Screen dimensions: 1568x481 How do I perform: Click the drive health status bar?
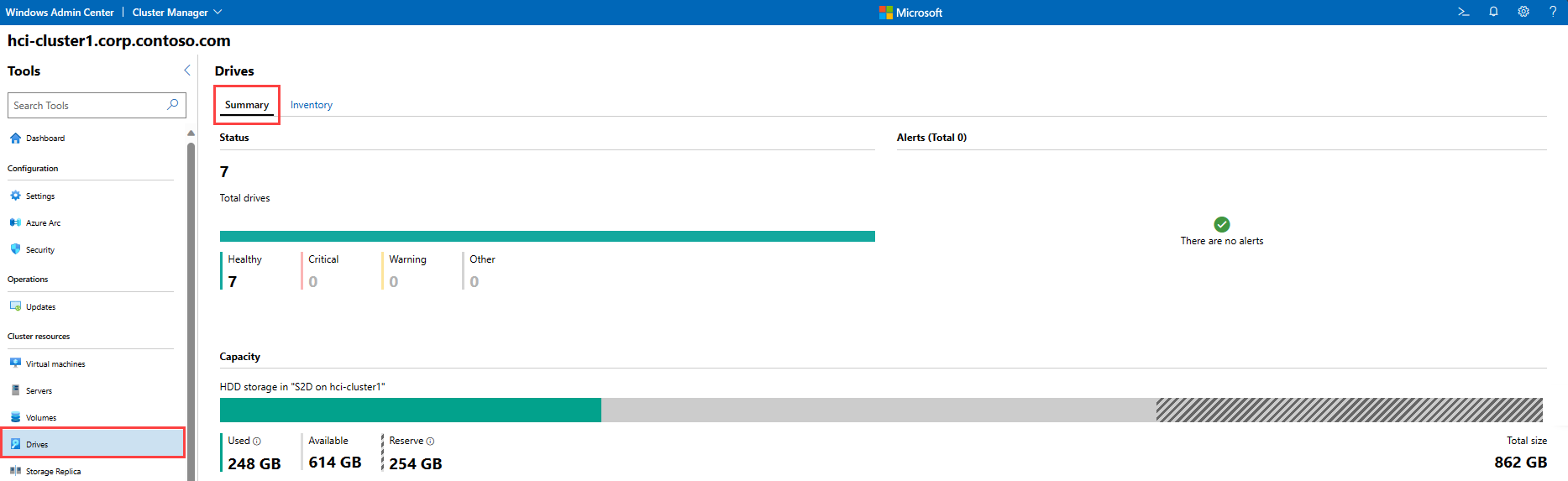click(x=548, y=236)
